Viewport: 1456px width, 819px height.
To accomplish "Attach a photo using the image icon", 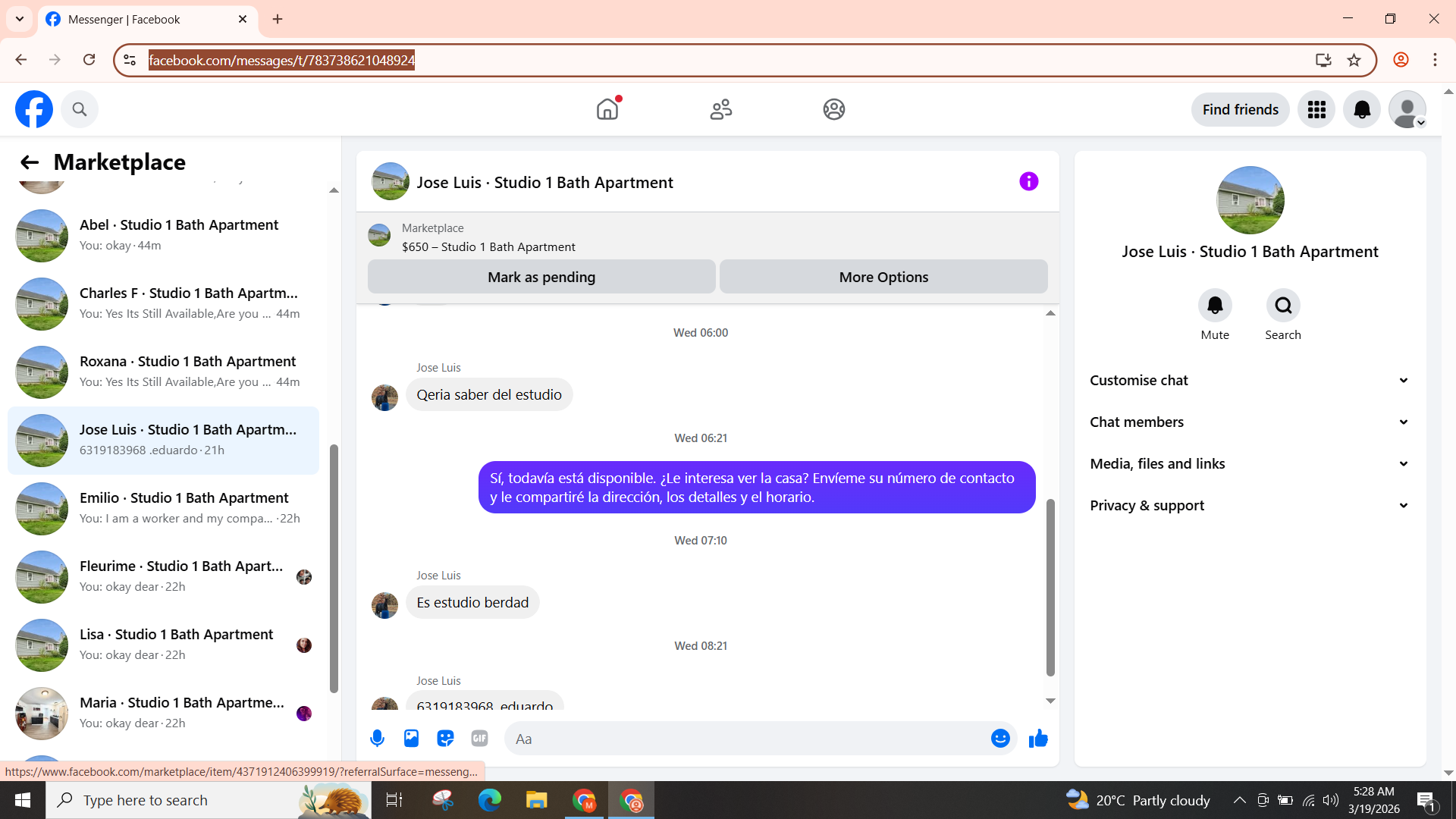I will point(411,739).
